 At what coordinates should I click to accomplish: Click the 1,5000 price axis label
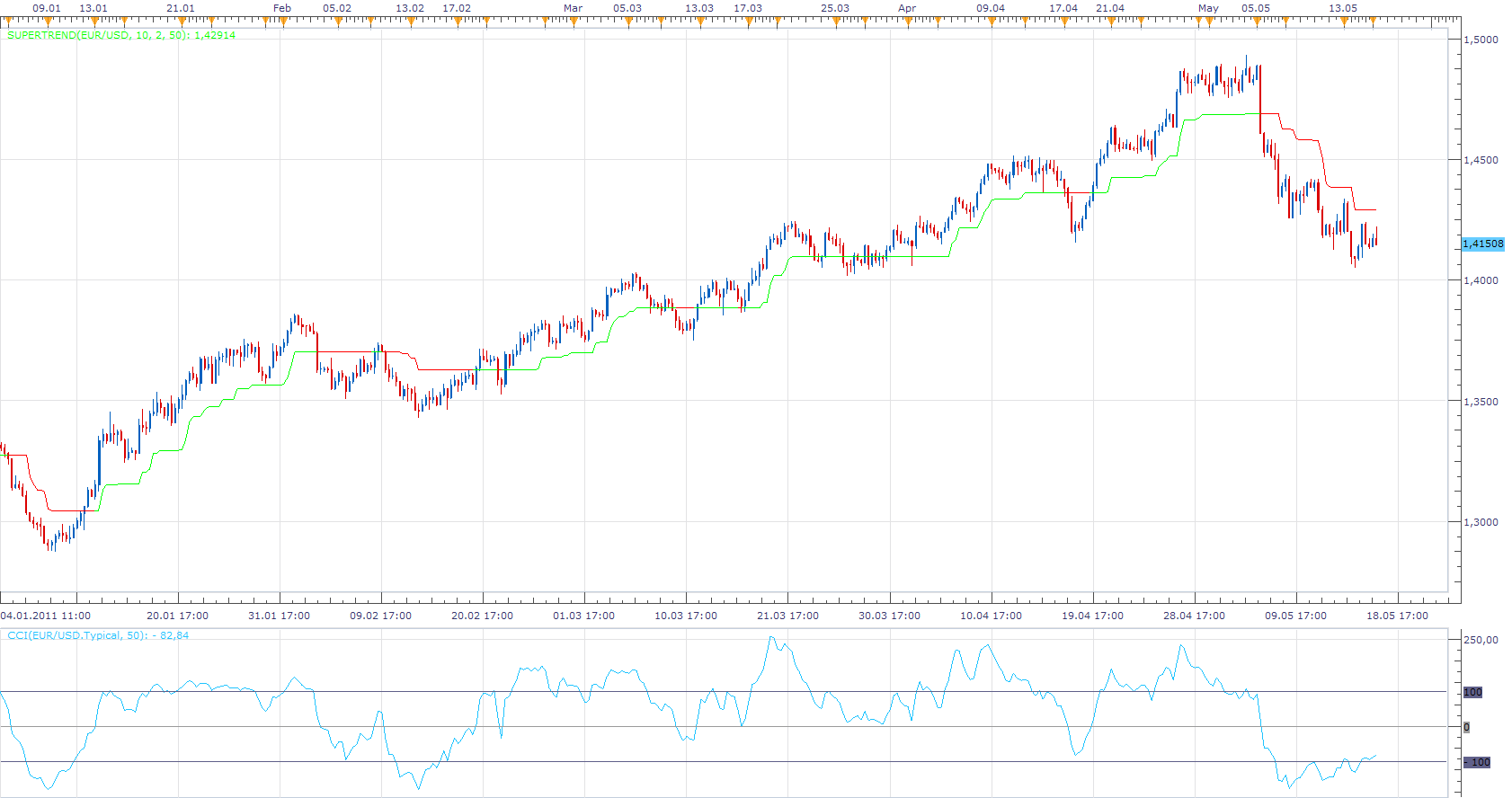(x=1481, y=40)
